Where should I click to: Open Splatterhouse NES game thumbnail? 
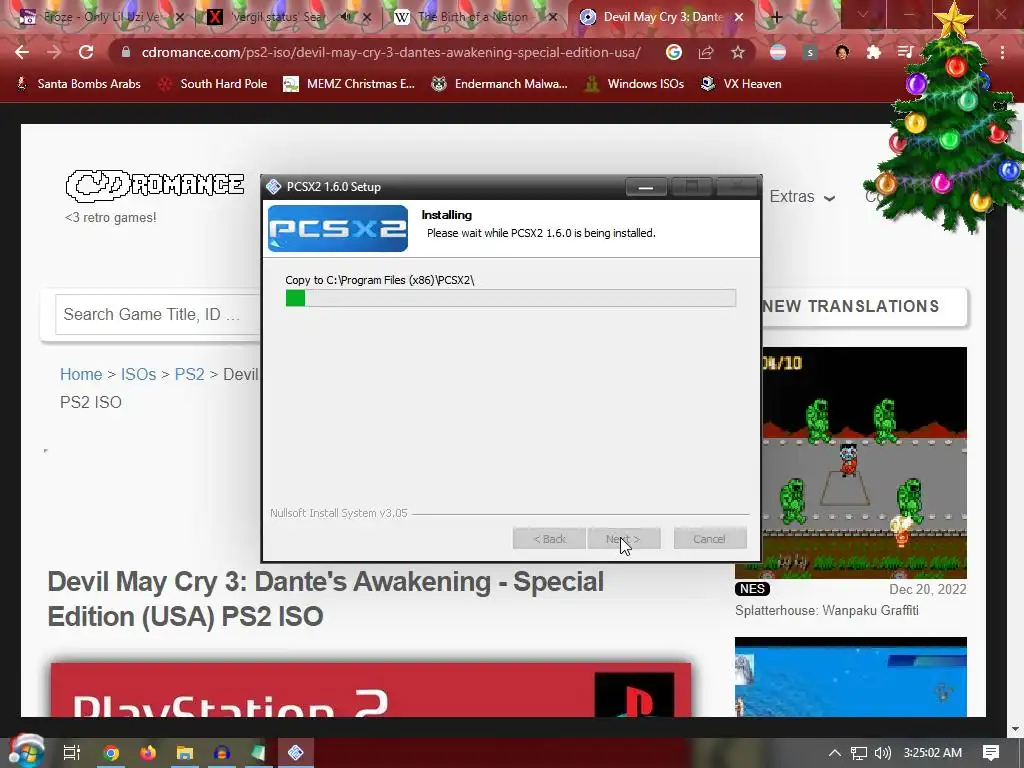pos(863,462)
